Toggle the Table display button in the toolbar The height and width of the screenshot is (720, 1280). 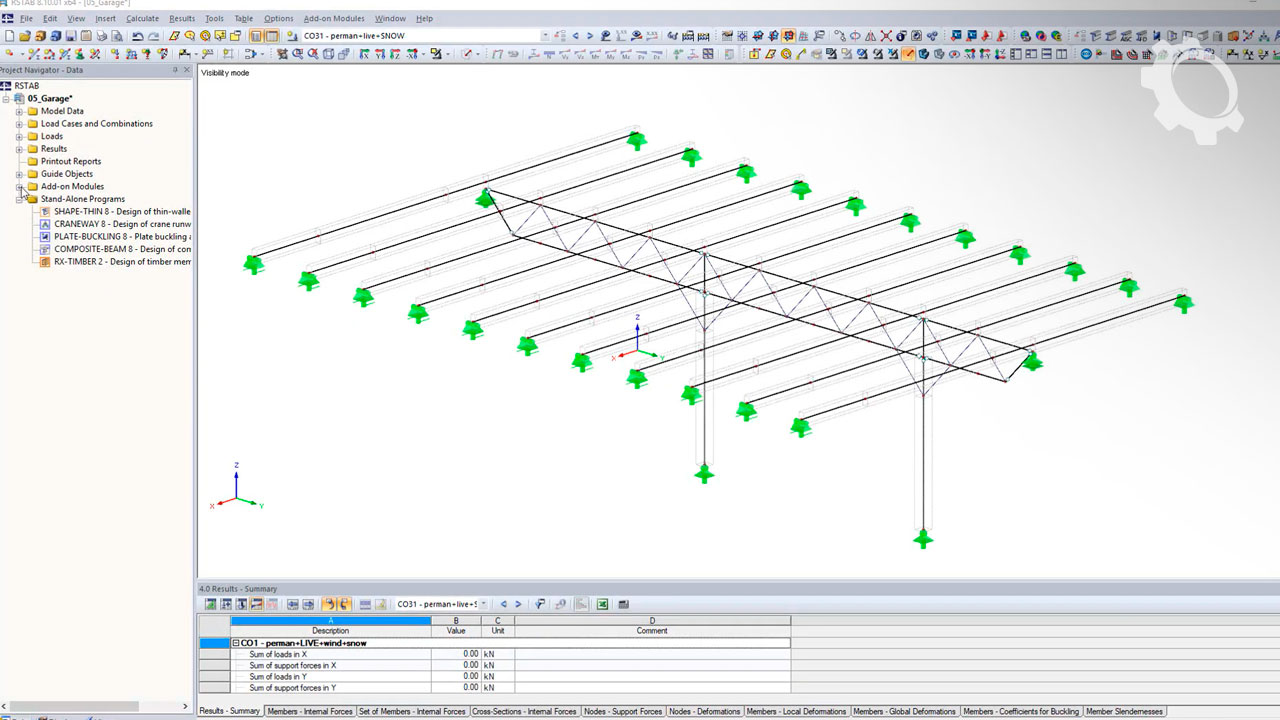271,36
